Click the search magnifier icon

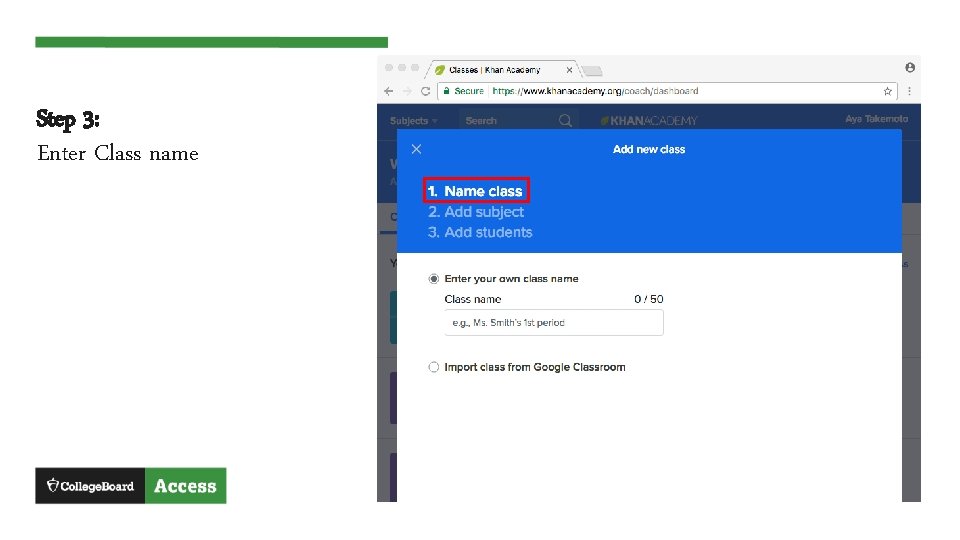pos(565,121)
